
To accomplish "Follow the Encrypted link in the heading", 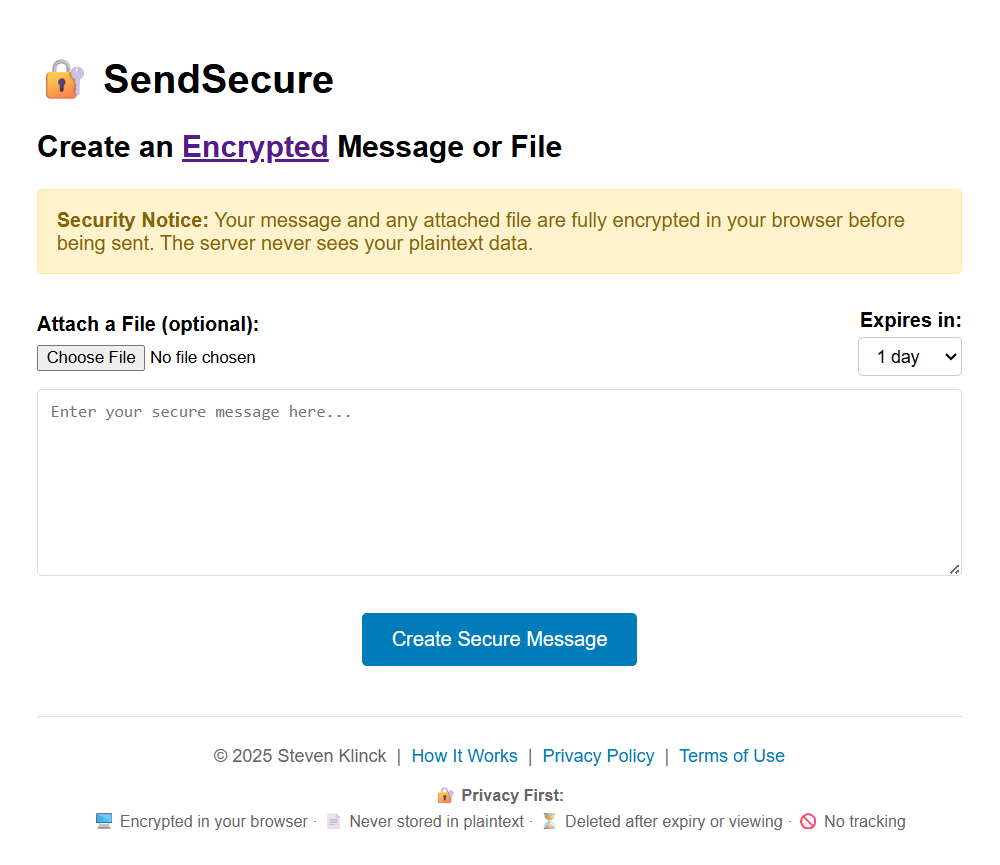I will (255, 147).
